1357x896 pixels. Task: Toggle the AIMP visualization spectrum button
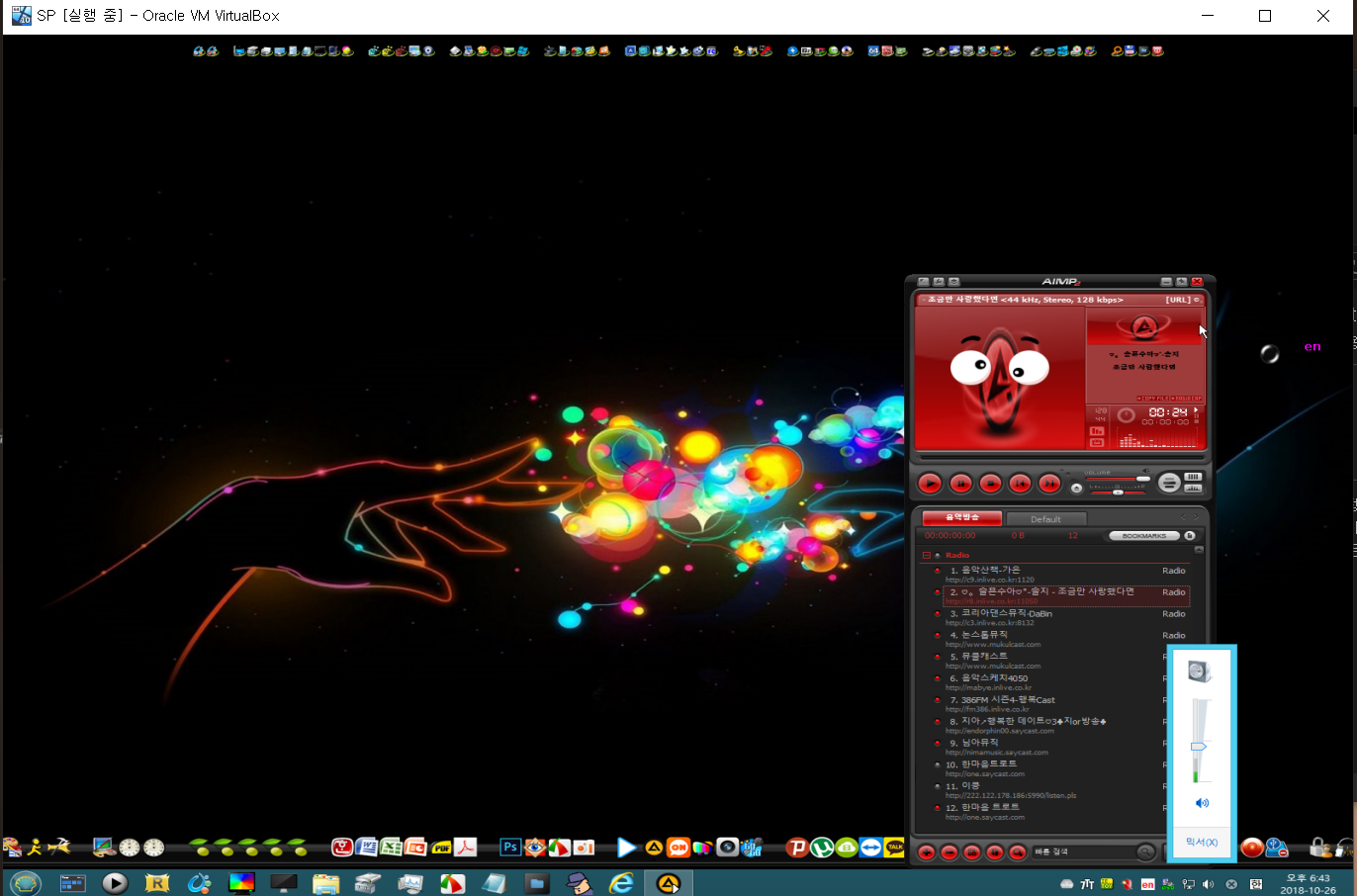tap(1193, 488)
